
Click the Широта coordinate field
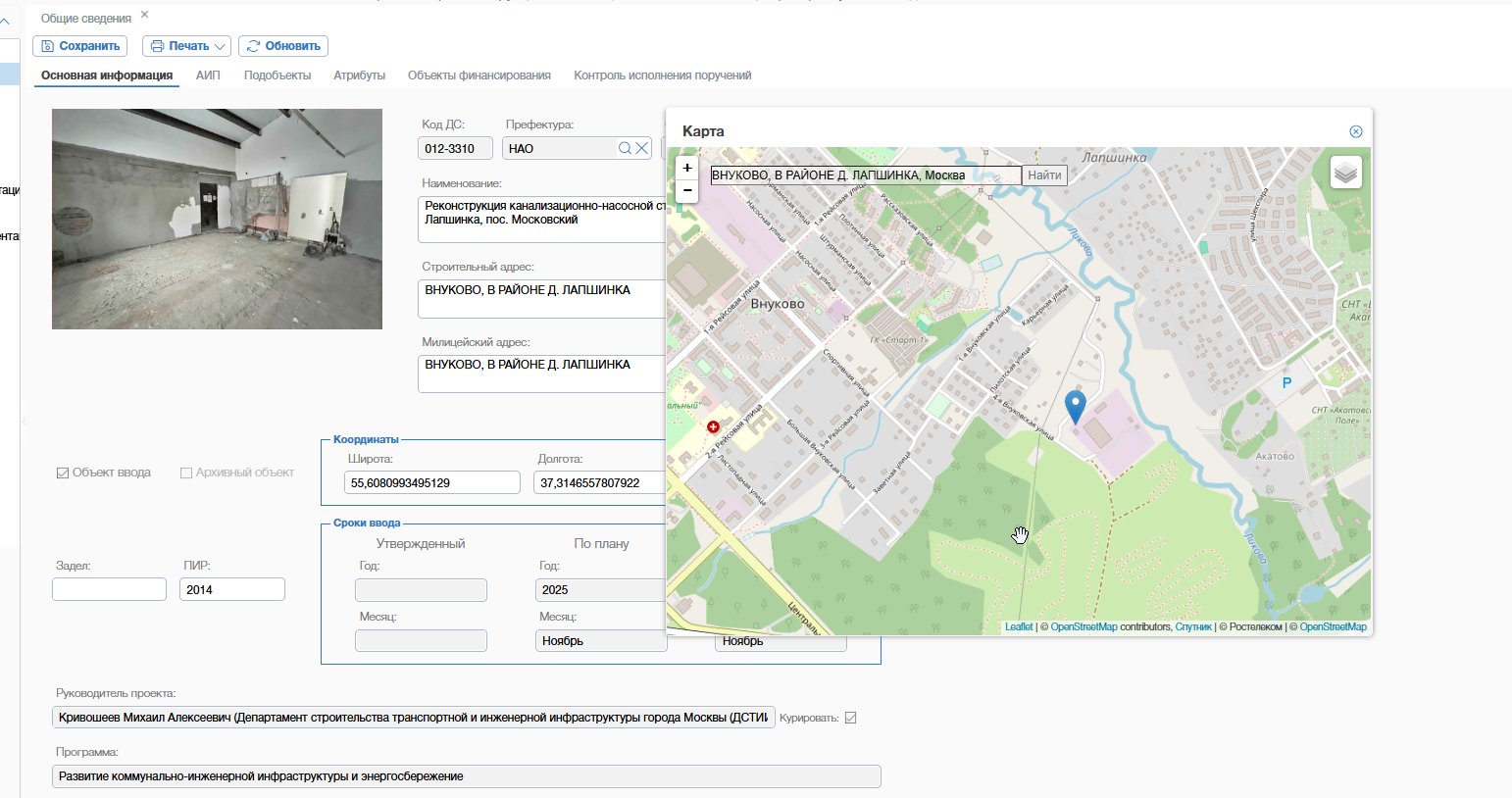click(x=432, y=482)
